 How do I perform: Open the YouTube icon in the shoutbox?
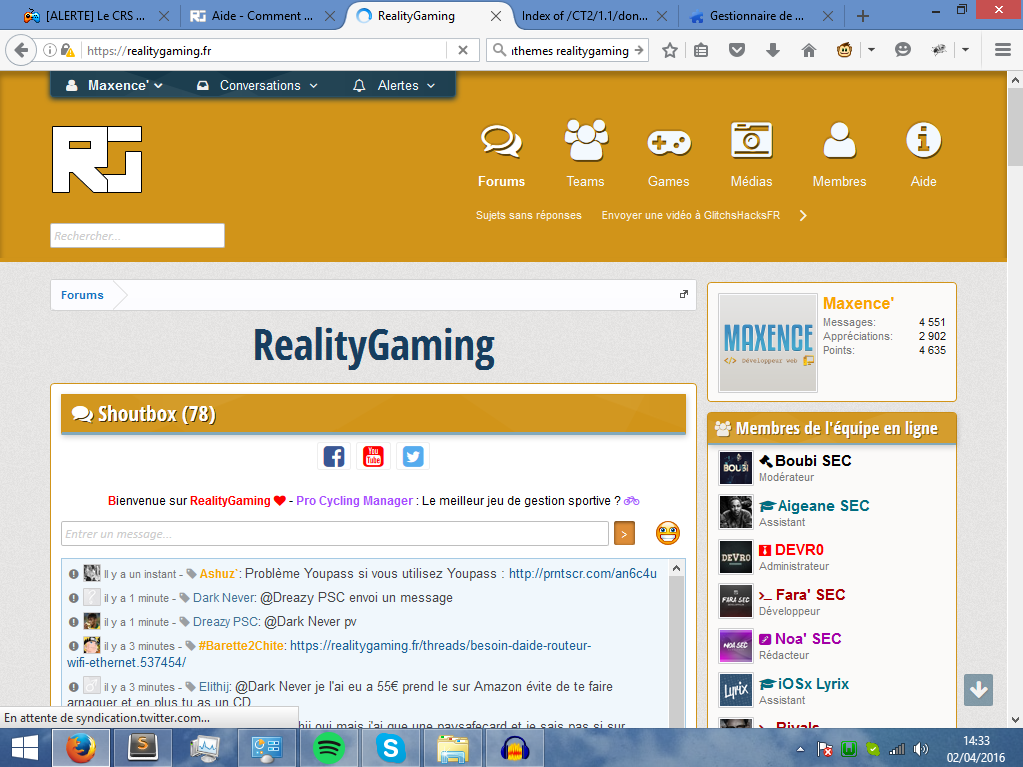[x=373, y=456]
